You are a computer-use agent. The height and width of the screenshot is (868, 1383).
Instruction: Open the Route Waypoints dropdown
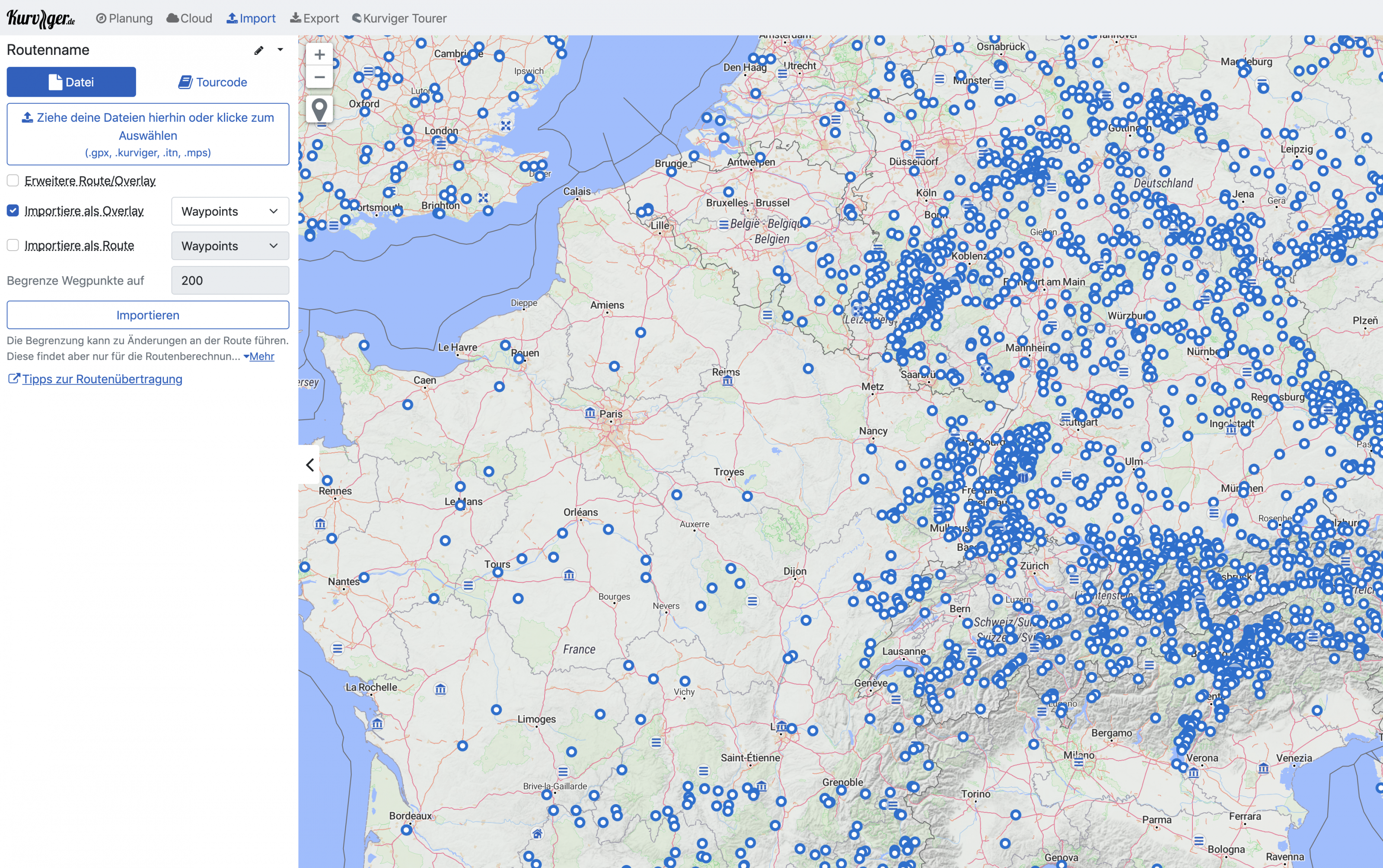click(x=229, y=246)
